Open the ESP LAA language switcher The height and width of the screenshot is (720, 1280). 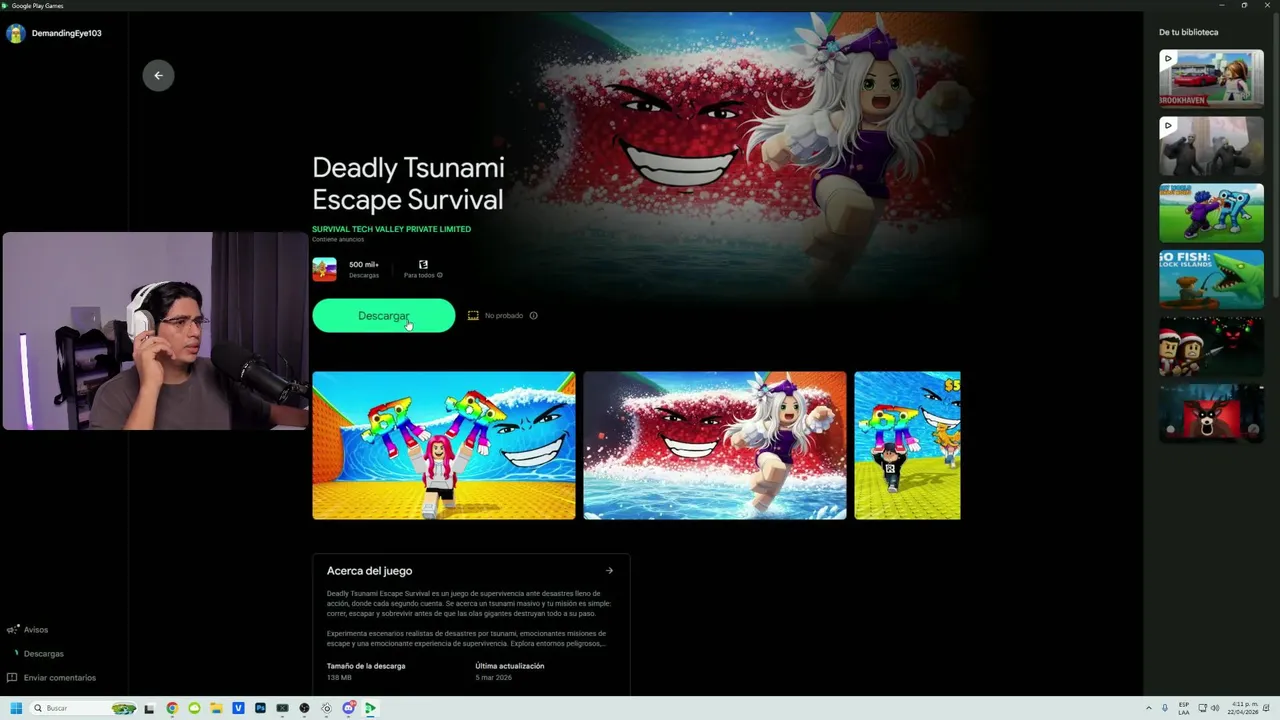(x=1184, y=708)
